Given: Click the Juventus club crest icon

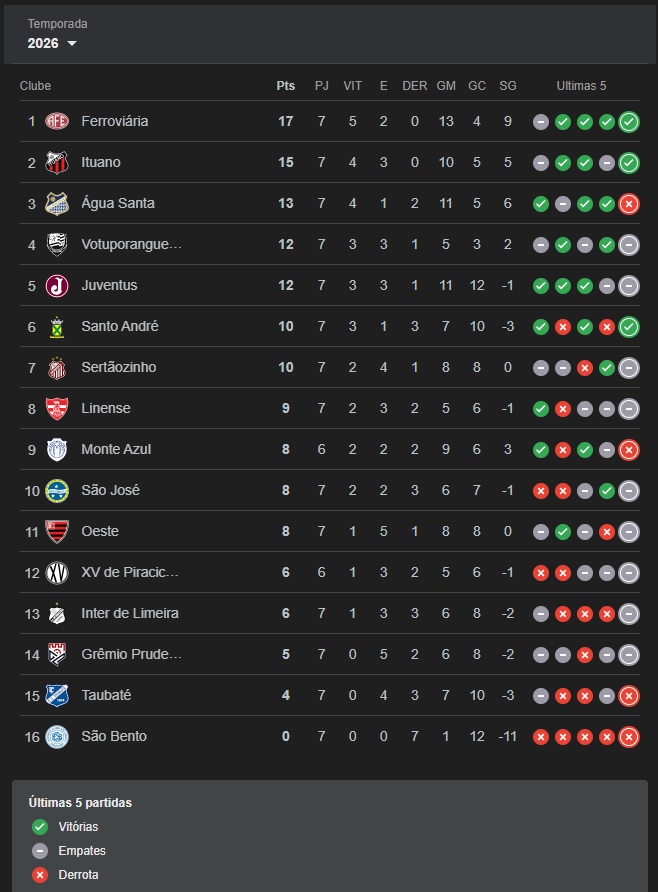Looking at the screenshot, I should [x=57, y=286].
